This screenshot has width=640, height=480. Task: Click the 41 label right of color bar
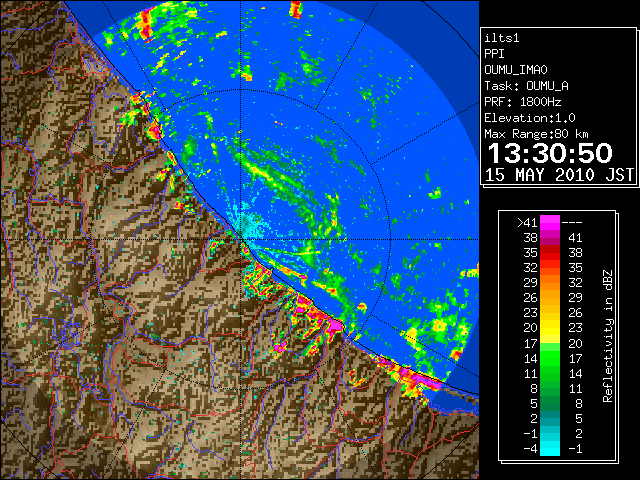point(575,238)
